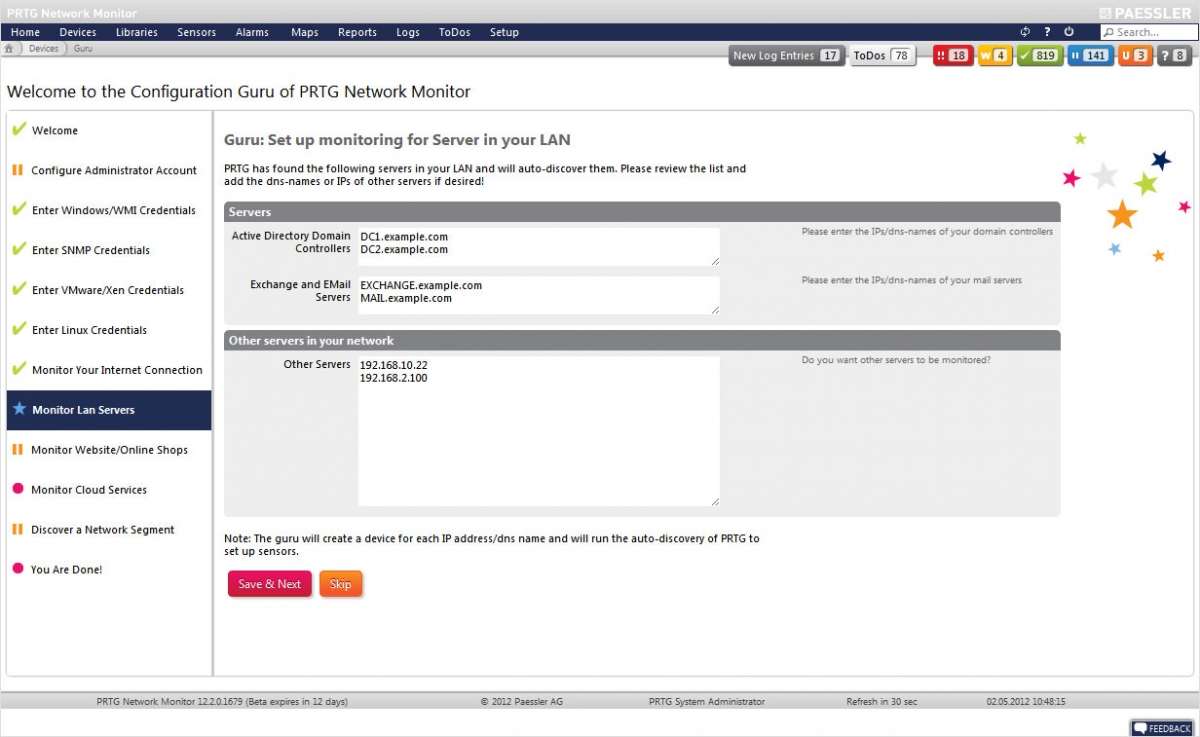Click the Search box in top bar
1200x737 pixels.
1148,32
